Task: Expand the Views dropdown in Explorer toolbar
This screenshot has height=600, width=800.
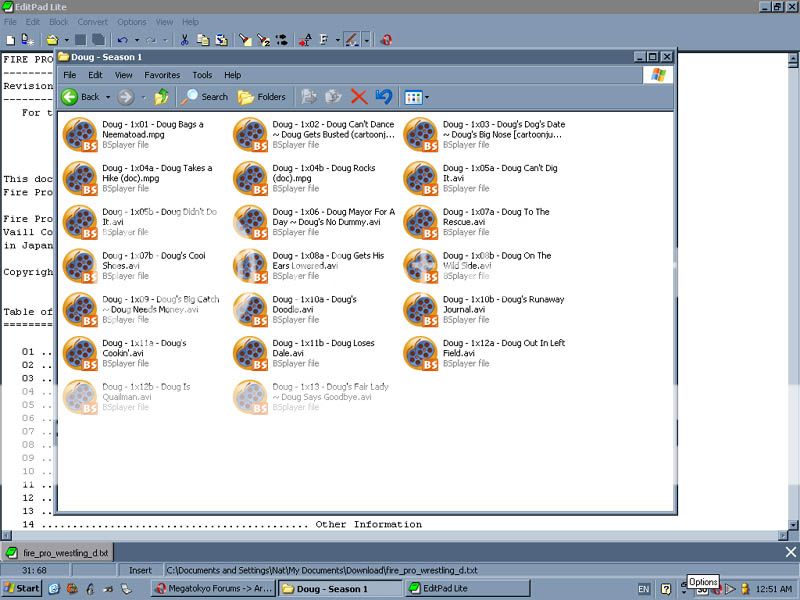Action: [427, 97]
